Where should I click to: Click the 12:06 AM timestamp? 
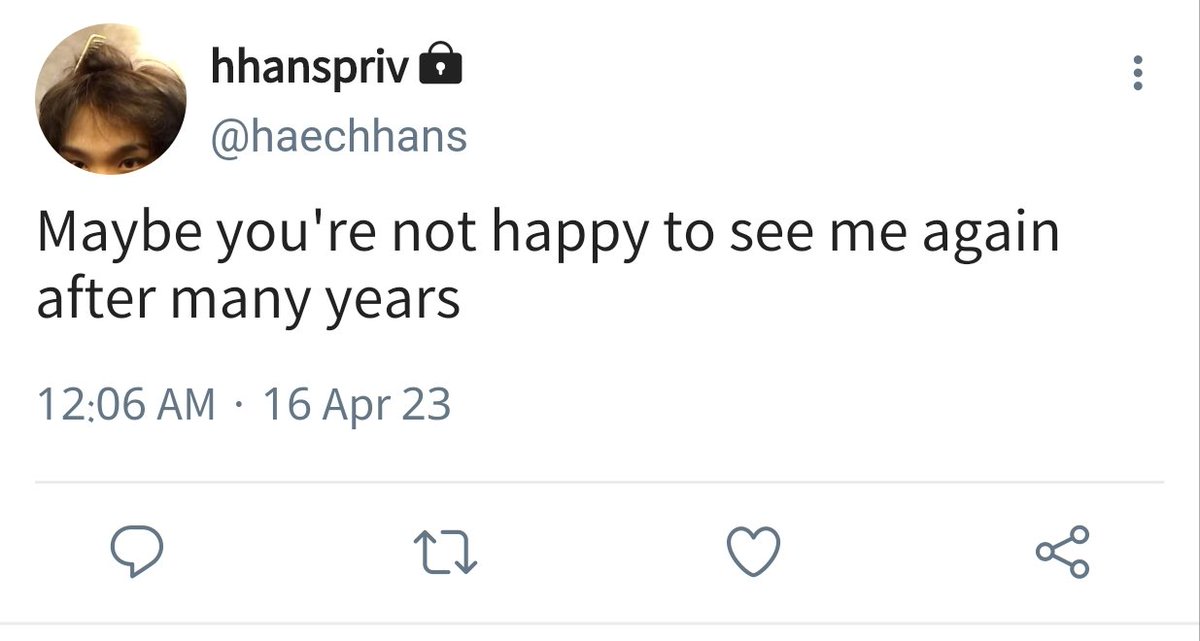(126, 405)
